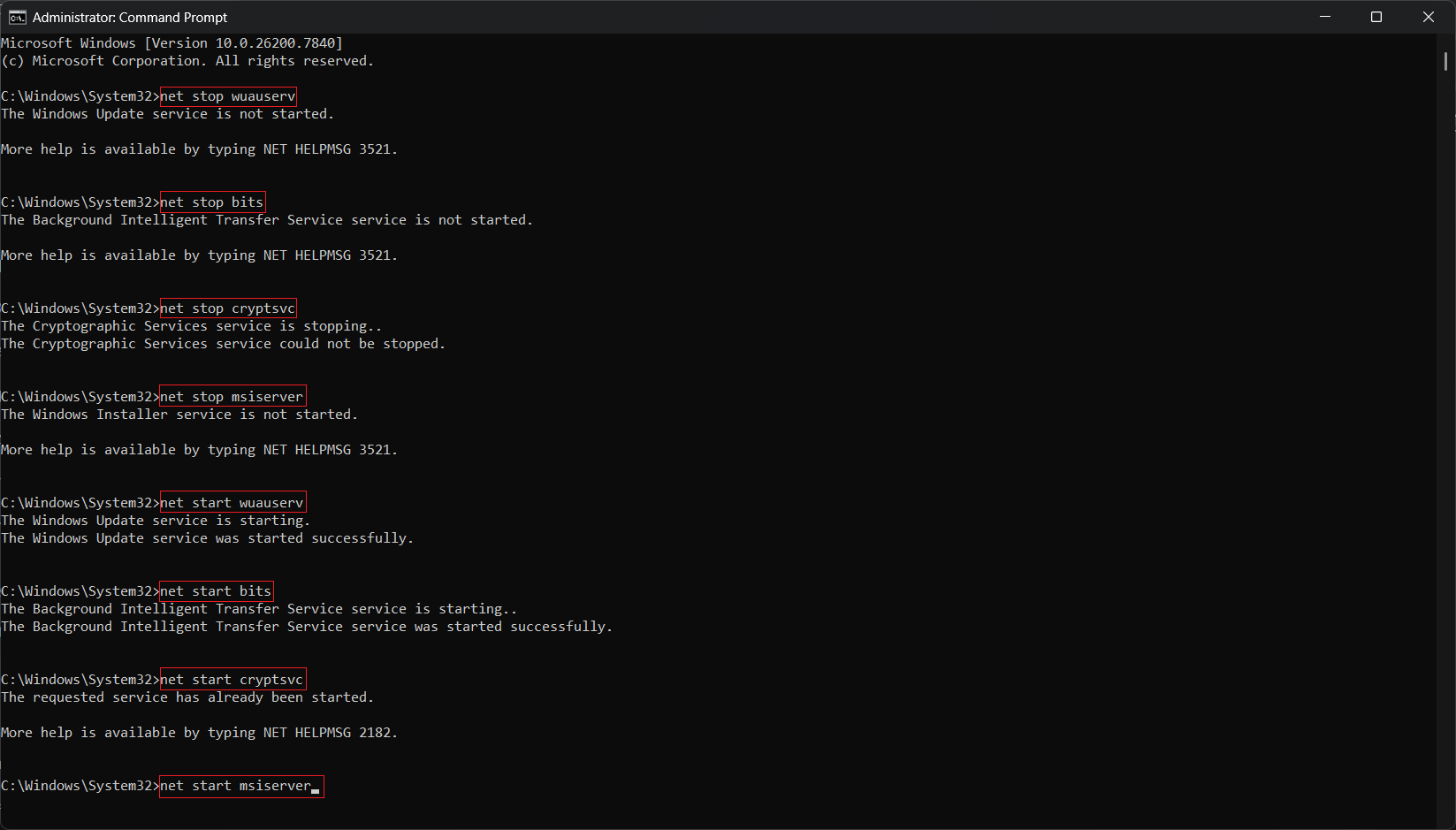1456x830 pixels.
Task: Click the Command Prompt icon in title bar
Action: click(17, 18)
